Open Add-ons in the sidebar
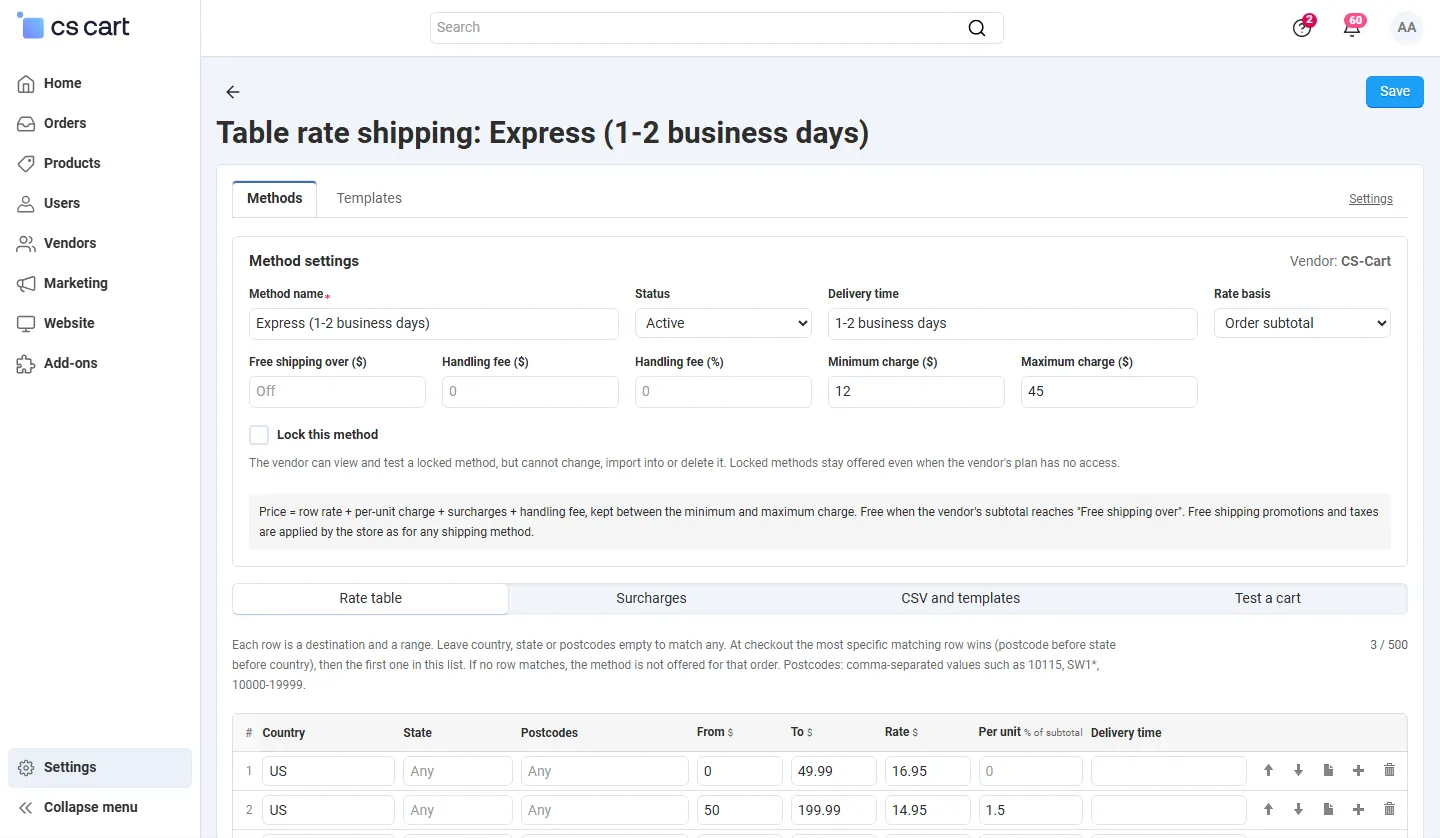Viewport: 1440px width, 838px height. click(100, 363)
